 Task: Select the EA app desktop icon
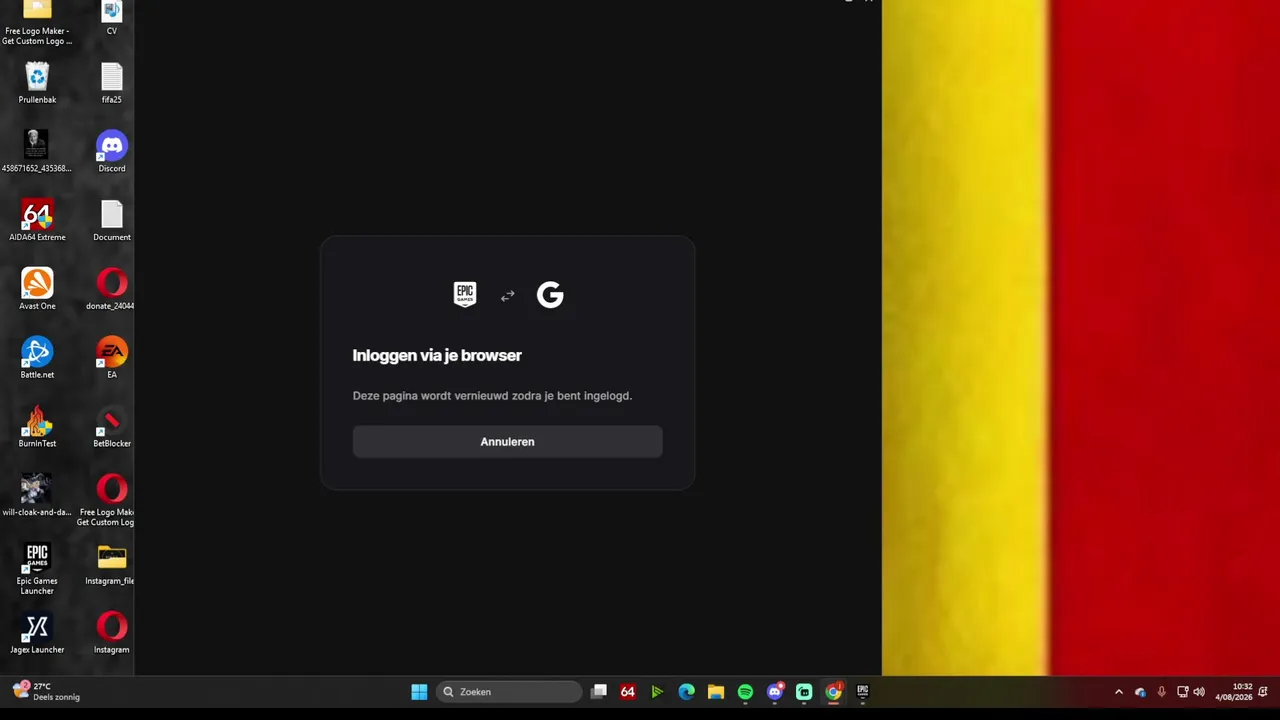pos(112,358)
